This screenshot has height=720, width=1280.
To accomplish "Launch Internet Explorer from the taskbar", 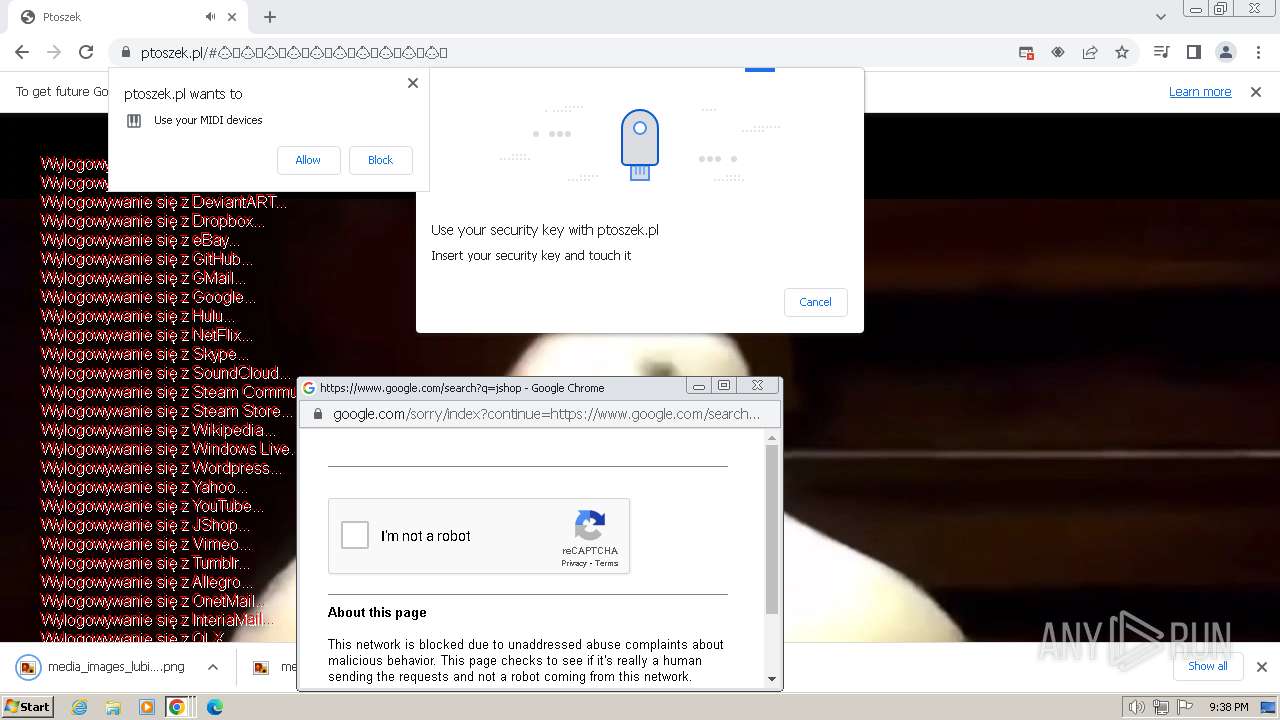I will pyautogui.click(x=79, y=707).
